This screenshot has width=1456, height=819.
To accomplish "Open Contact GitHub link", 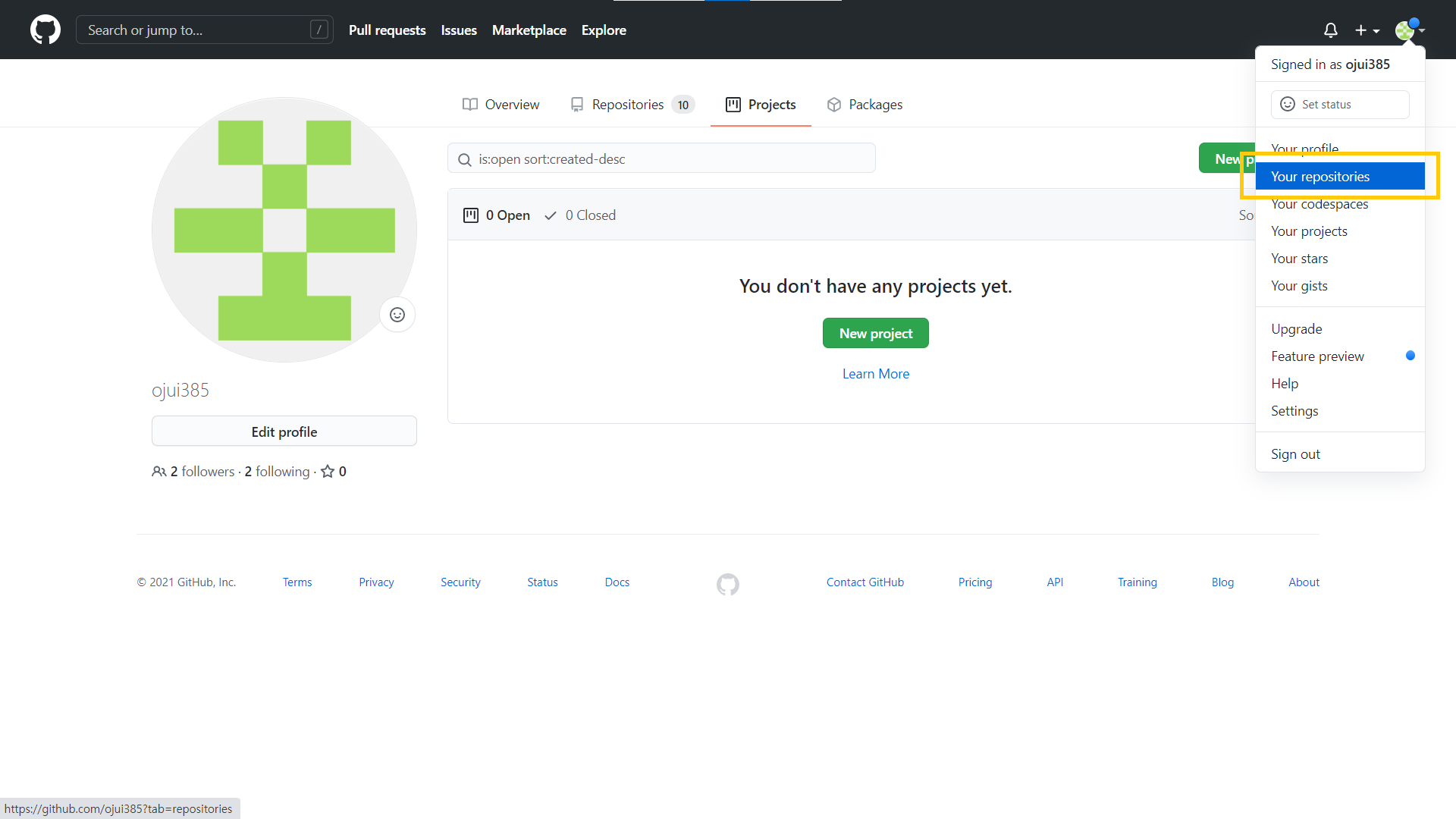I will click(865, 582).
